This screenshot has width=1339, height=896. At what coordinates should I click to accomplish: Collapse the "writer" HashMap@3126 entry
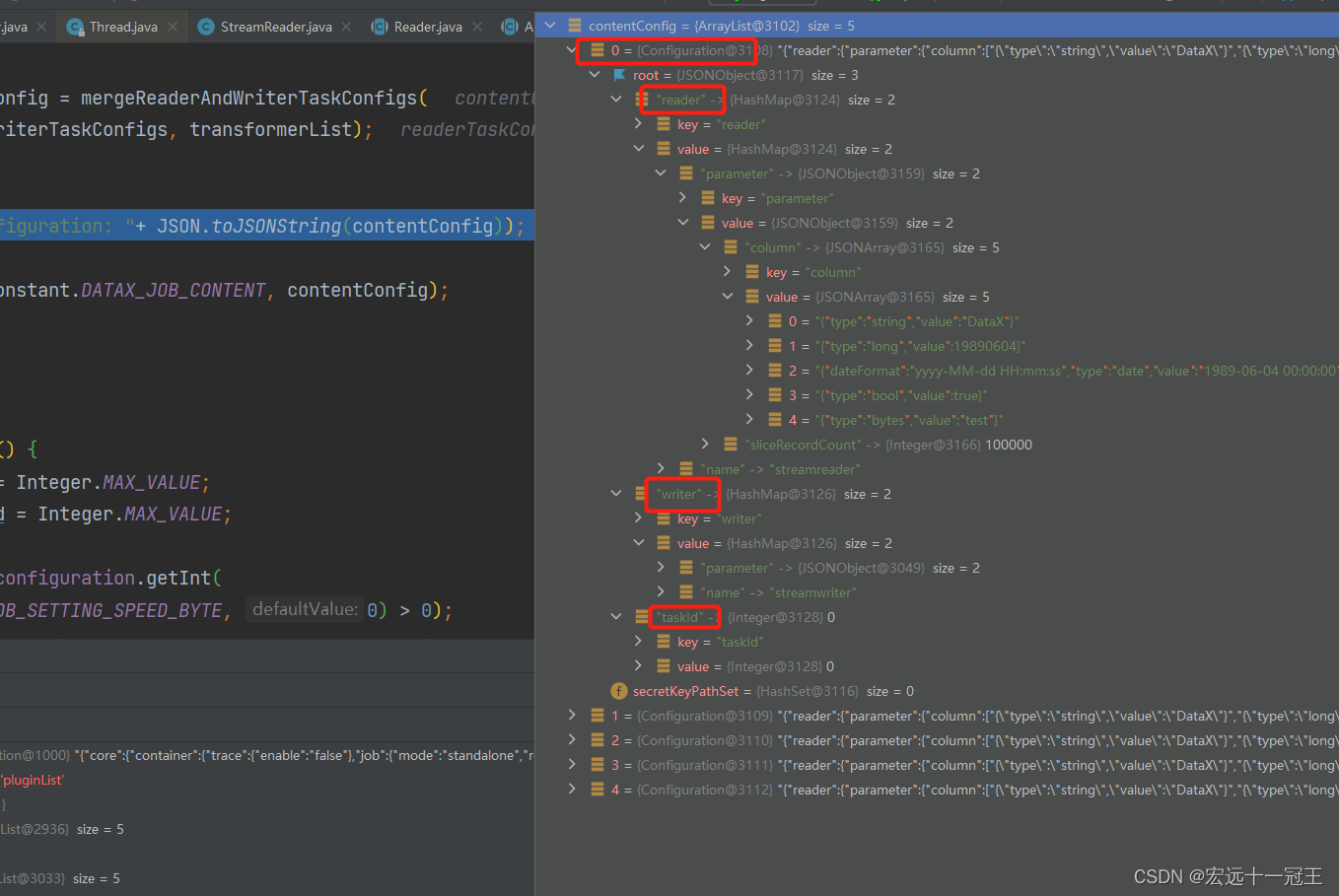click(x=616, y=494)
